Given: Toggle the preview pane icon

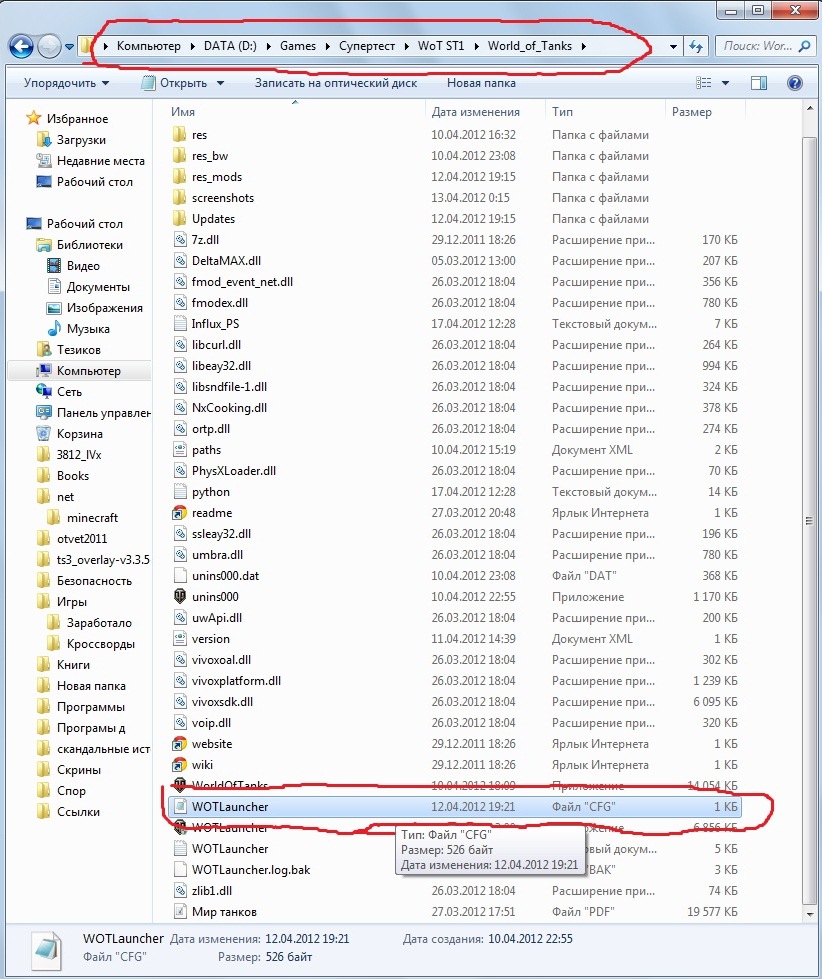Looking at the screenshot, I should pos(759,83).
